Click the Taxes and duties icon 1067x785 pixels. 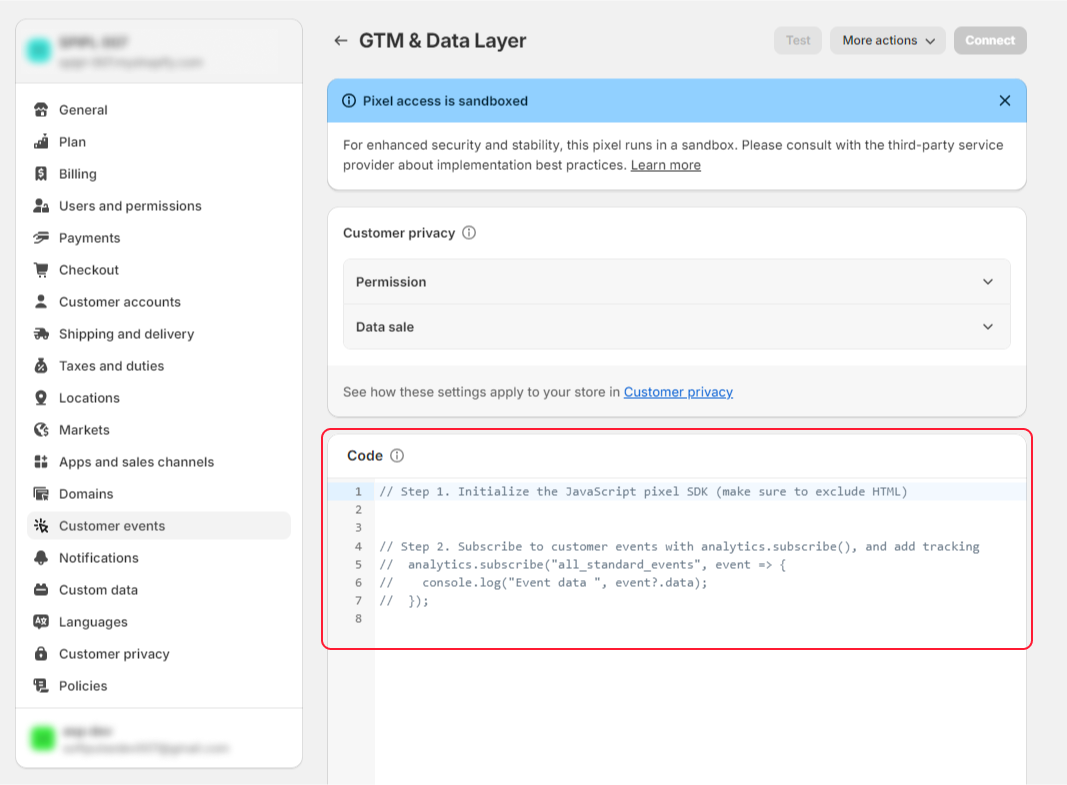40,366
